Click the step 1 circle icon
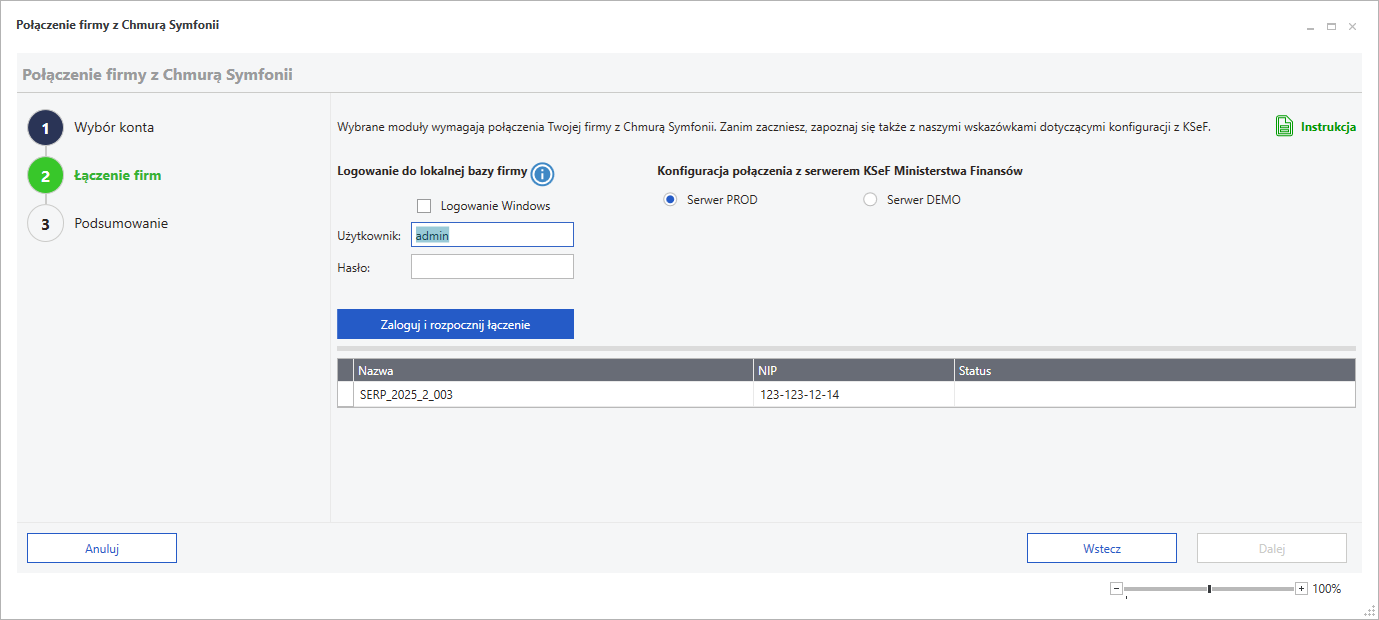Image resolution: width=1379 pixels, height=620 pixels. coord(45,128)
